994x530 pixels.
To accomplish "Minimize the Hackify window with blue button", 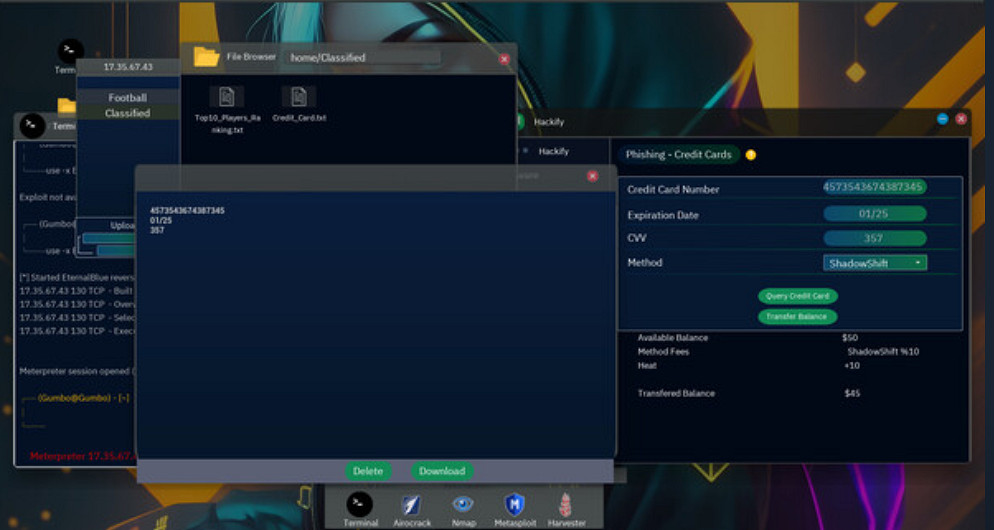I will 942,118.
